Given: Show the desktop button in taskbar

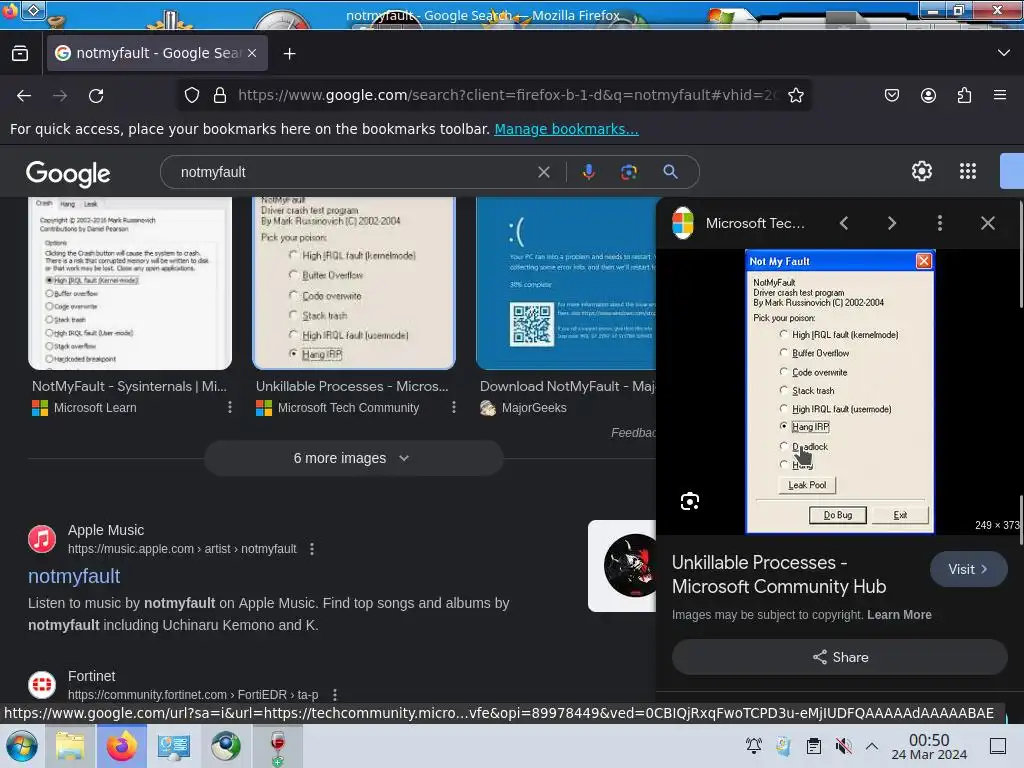Looking at the screenshot, I should pos(998,746).
